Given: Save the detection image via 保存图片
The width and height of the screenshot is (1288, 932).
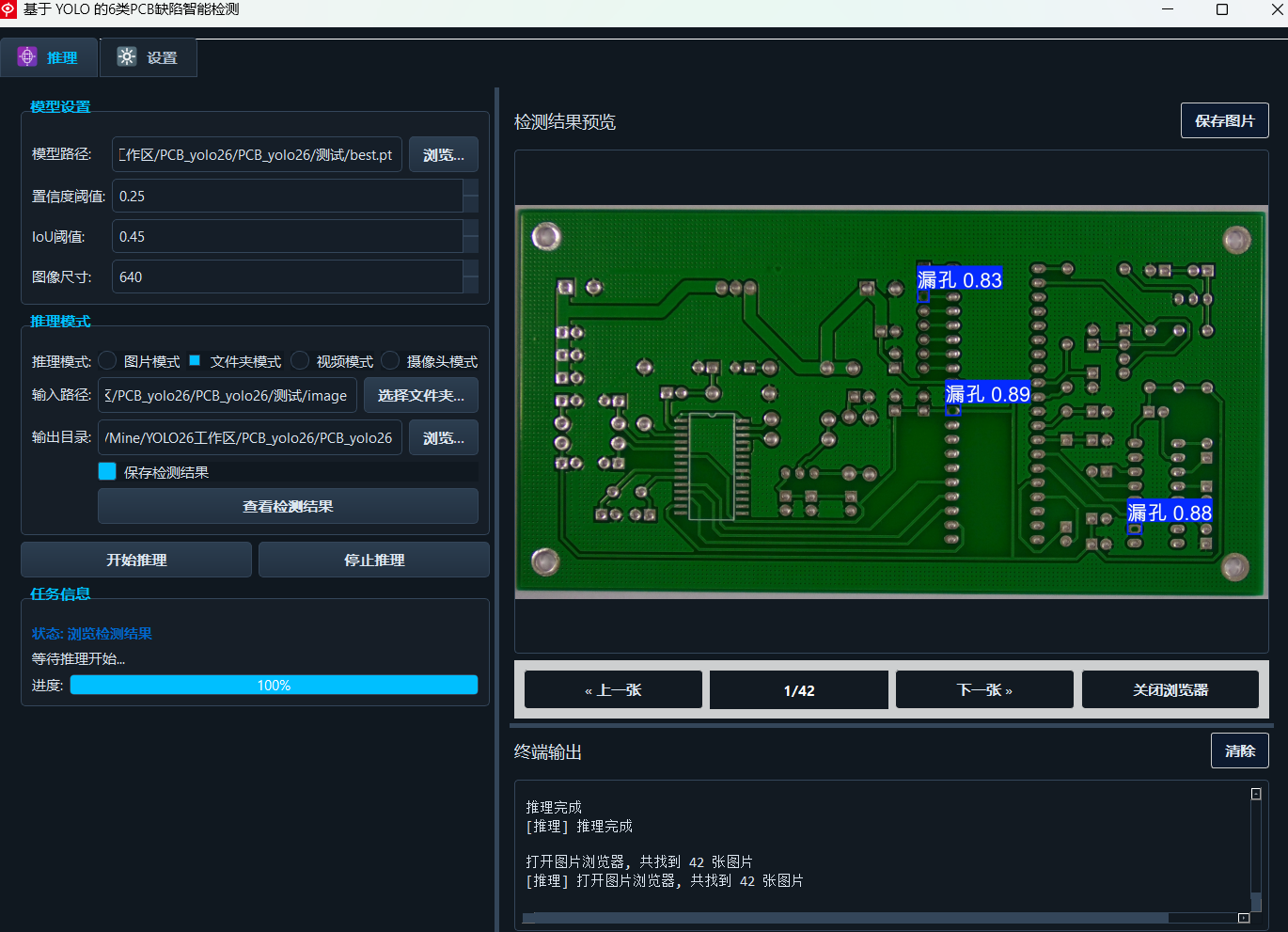Looking at the screenshot, I should pos(1225,120).
